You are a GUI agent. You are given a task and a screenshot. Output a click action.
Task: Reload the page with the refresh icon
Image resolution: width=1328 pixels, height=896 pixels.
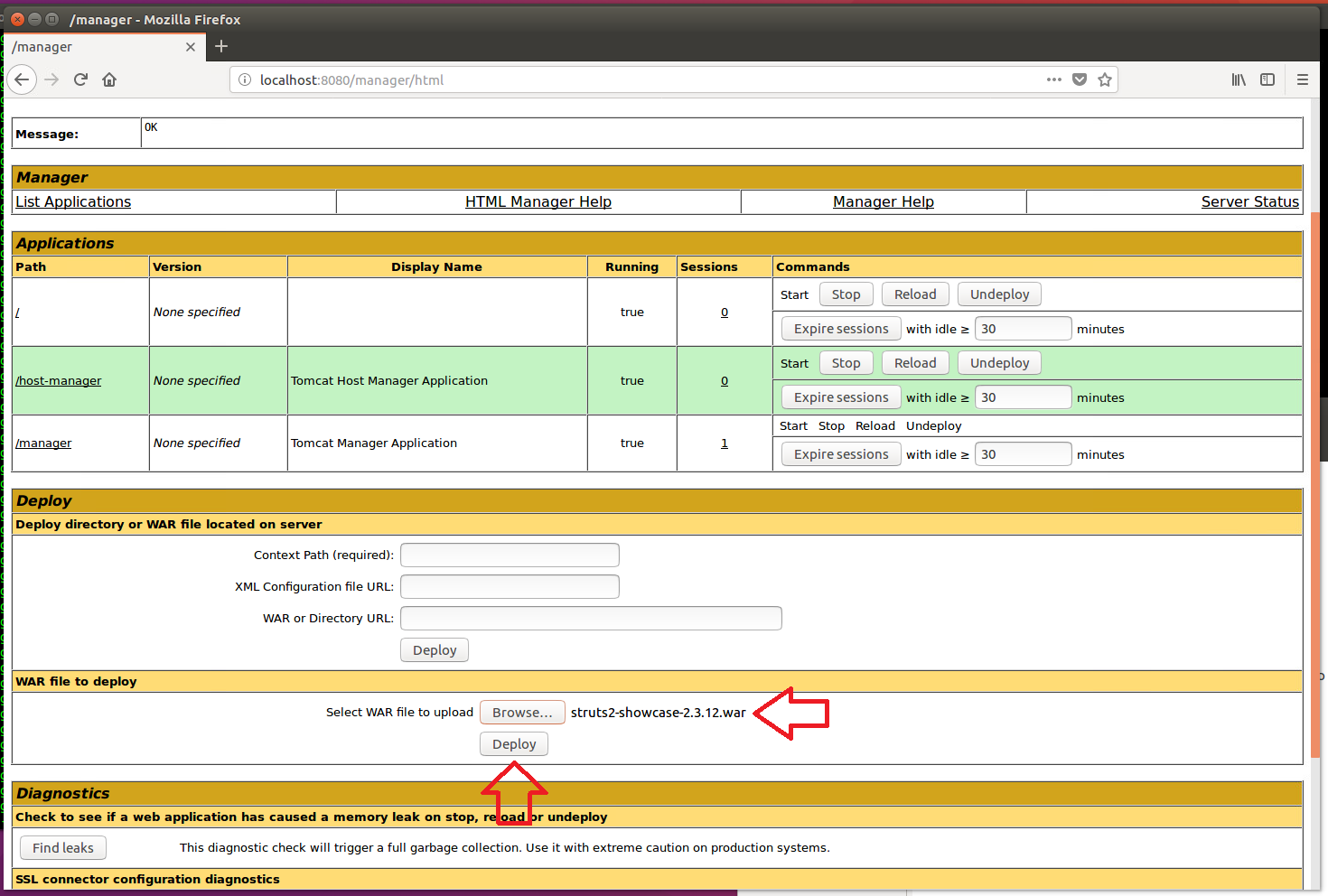[x=80, y=79]
